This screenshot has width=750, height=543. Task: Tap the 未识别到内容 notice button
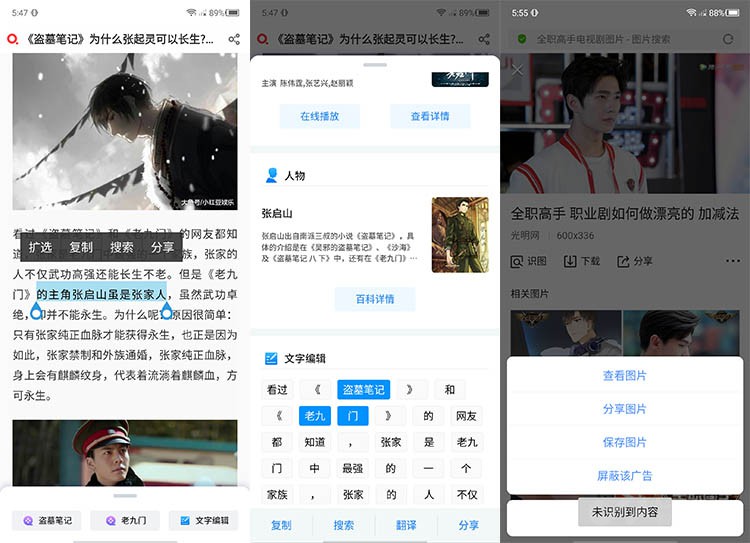click(625, 512)
